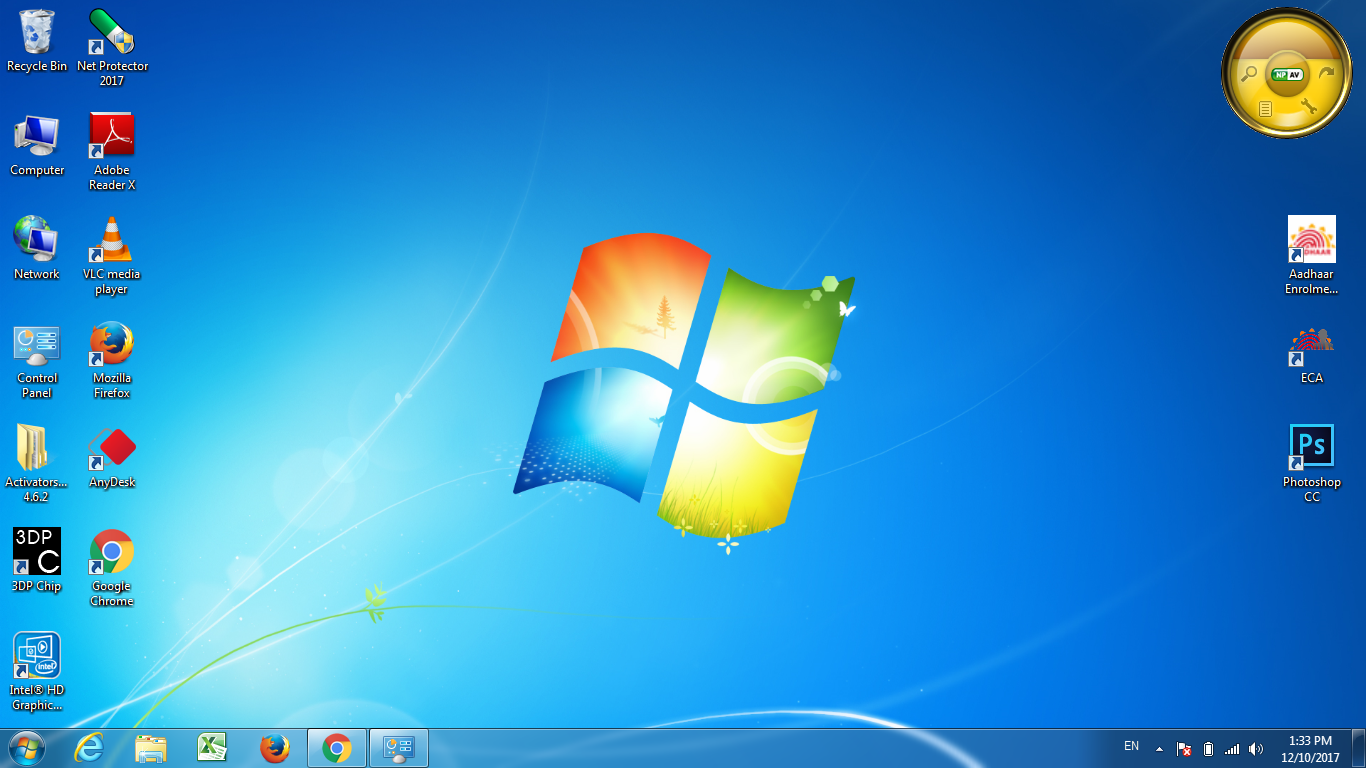The width and height of the screenshot is (1366, 768).
Task: Click the 1:33 PM clock and date
Action: (x=1310, y=749)
